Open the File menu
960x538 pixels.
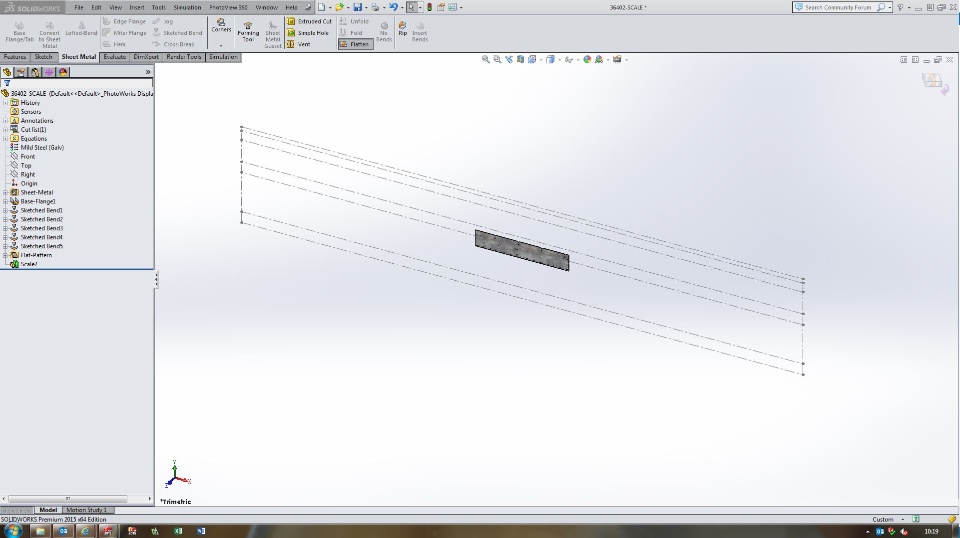[79, 7]
